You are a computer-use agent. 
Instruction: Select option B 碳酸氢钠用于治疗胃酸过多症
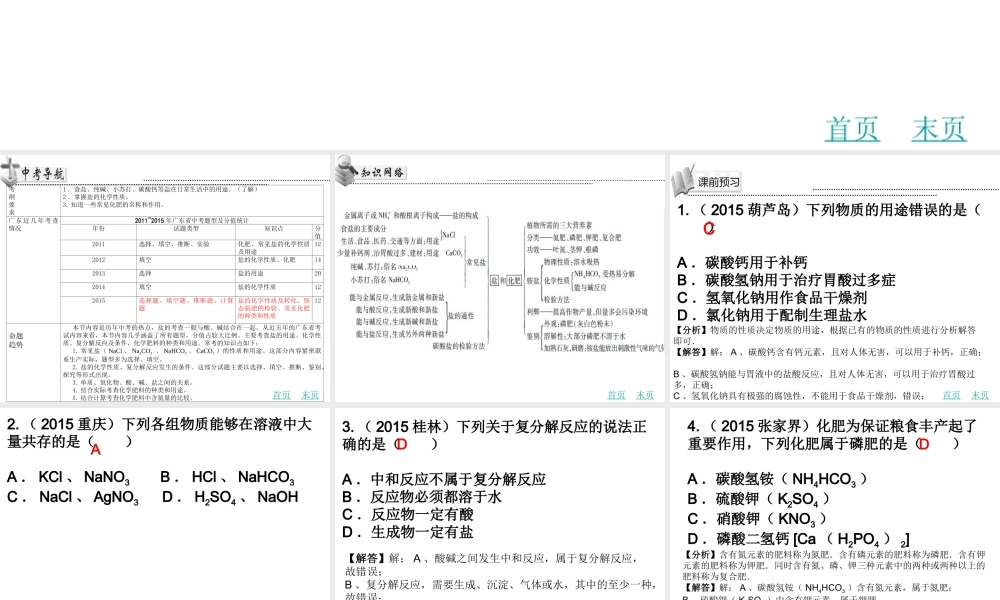pyautogui.click(x=786, y=280)
